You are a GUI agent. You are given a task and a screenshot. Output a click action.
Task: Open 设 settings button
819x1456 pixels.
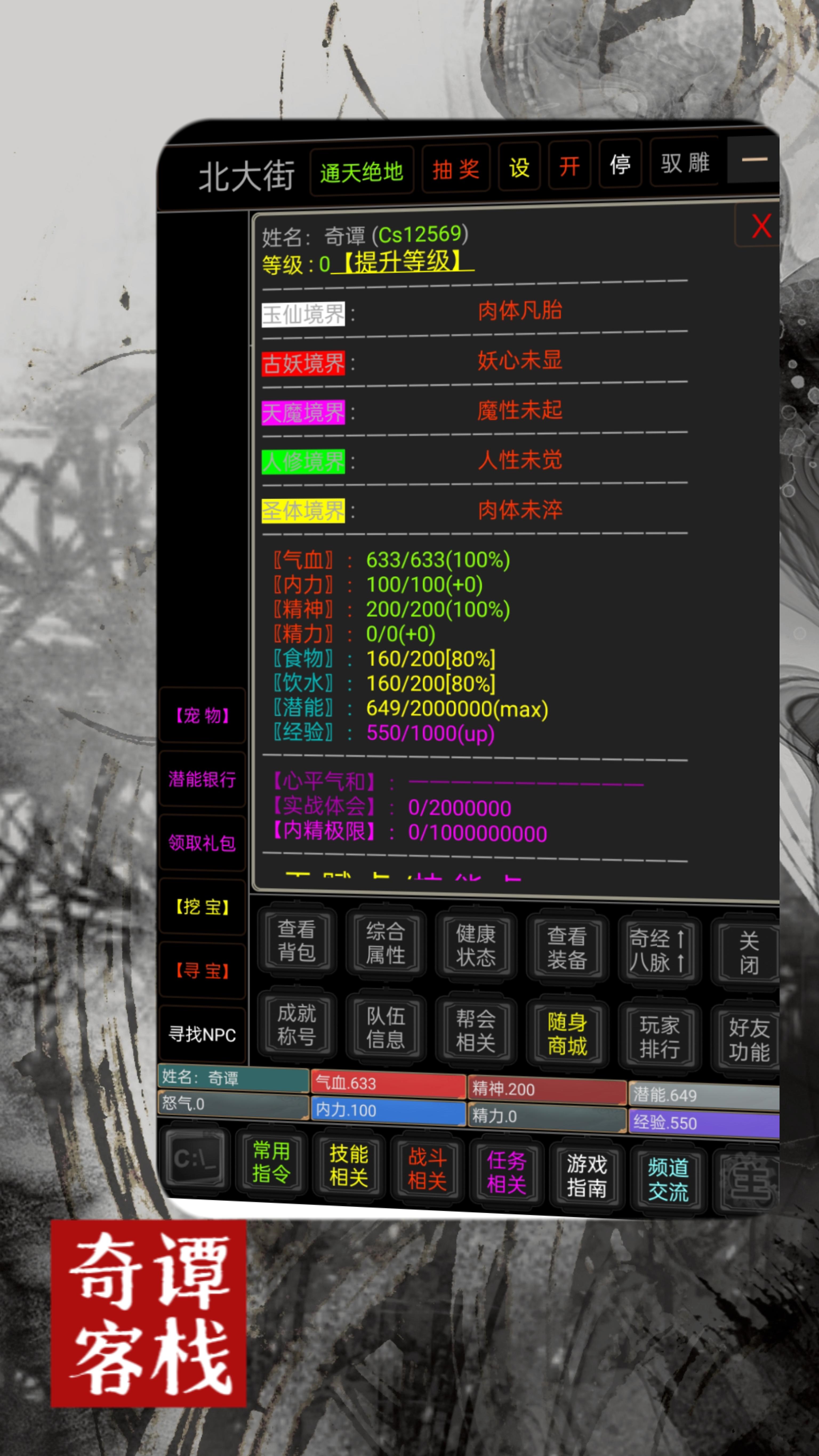519,167
